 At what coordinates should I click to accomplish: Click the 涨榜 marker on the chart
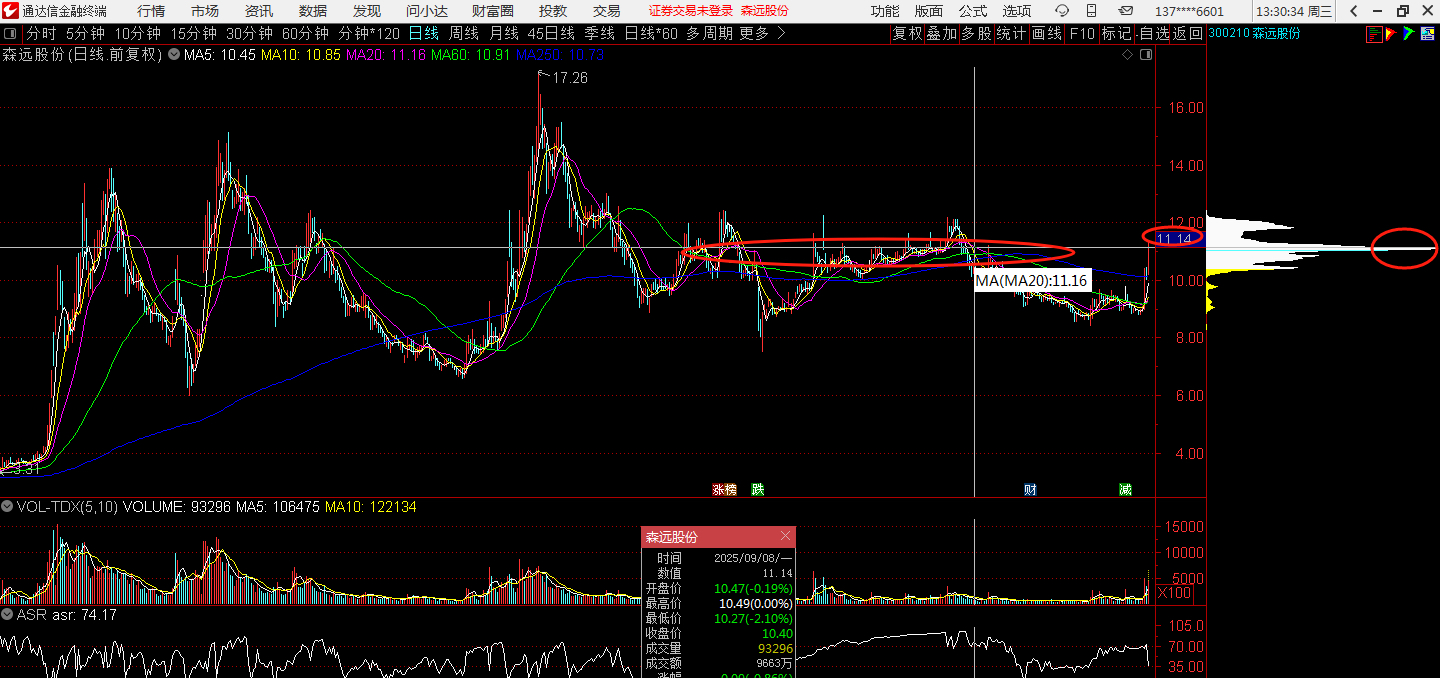(724, 489)
